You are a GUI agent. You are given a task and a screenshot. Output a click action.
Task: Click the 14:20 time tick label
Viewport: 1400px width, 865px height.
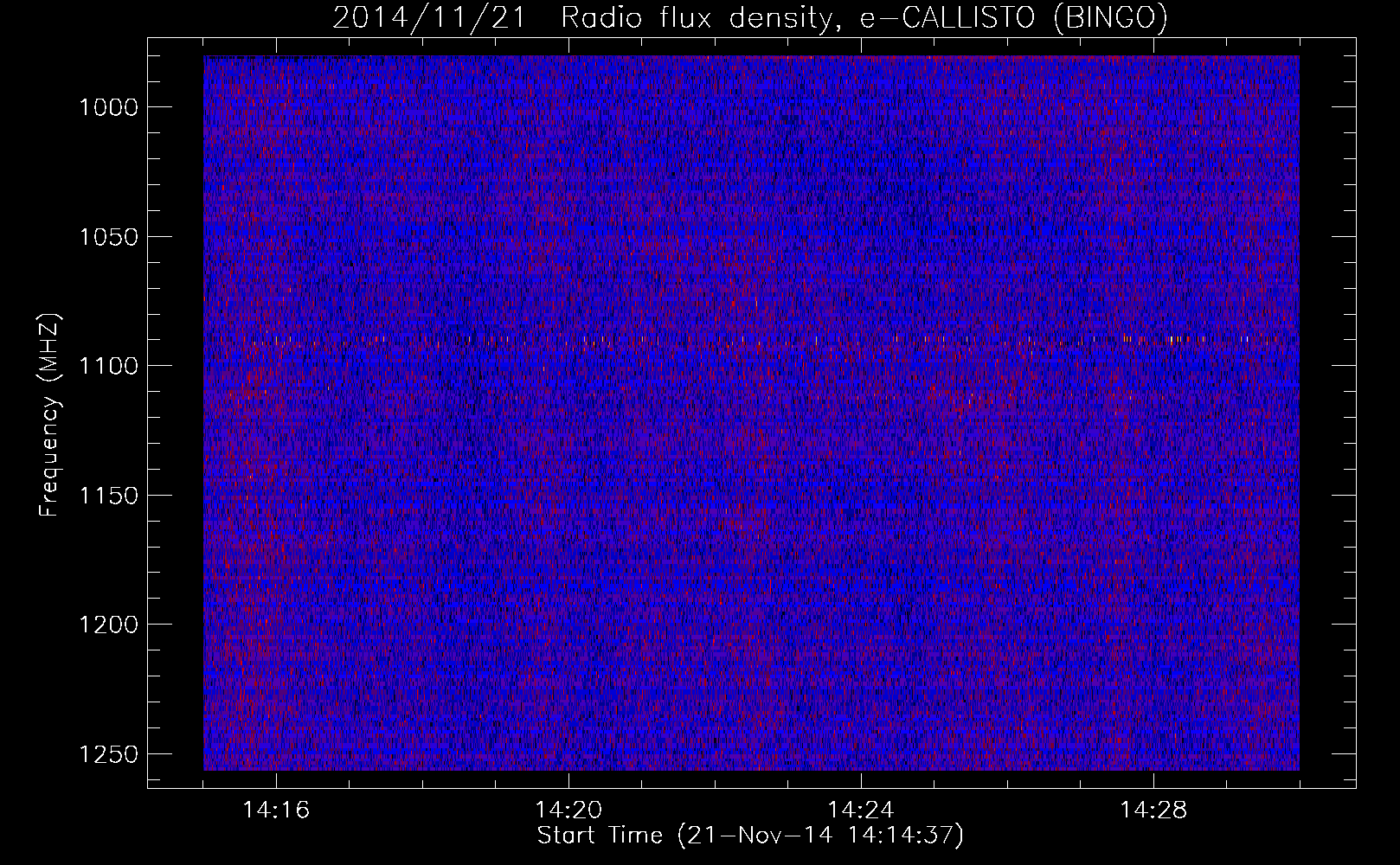coord(568,811)
